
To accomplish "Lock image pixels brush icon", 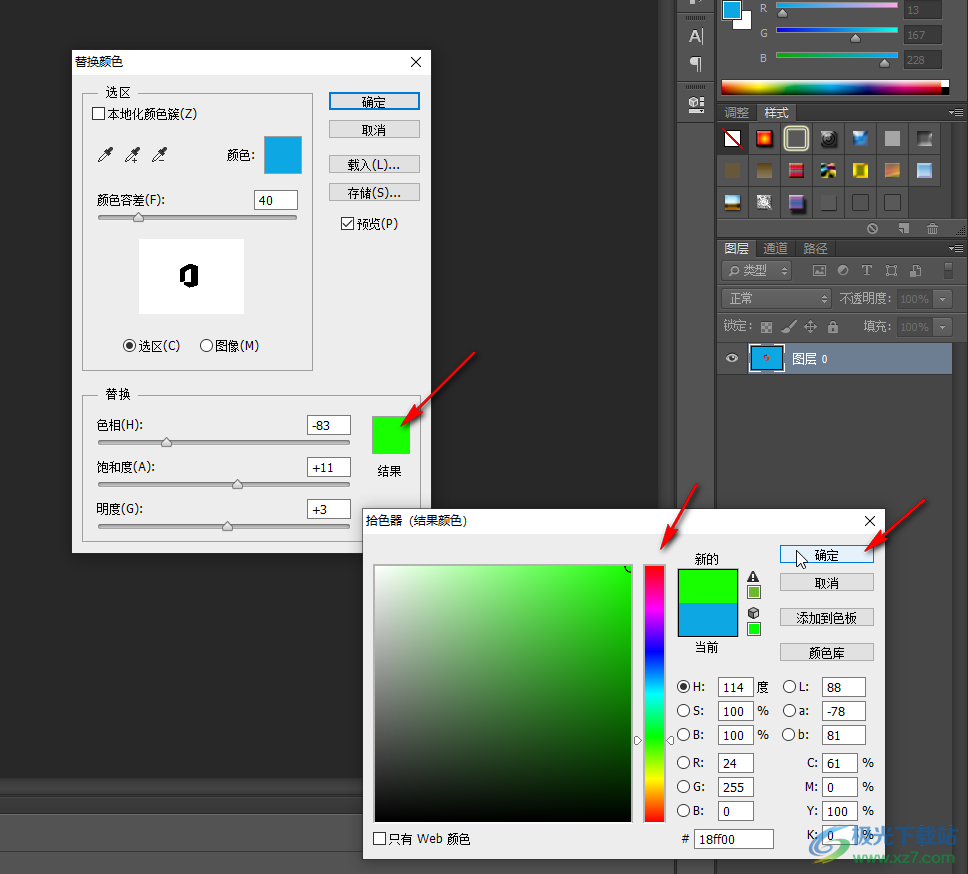I will pyautogui.click(x=788, y=327).
